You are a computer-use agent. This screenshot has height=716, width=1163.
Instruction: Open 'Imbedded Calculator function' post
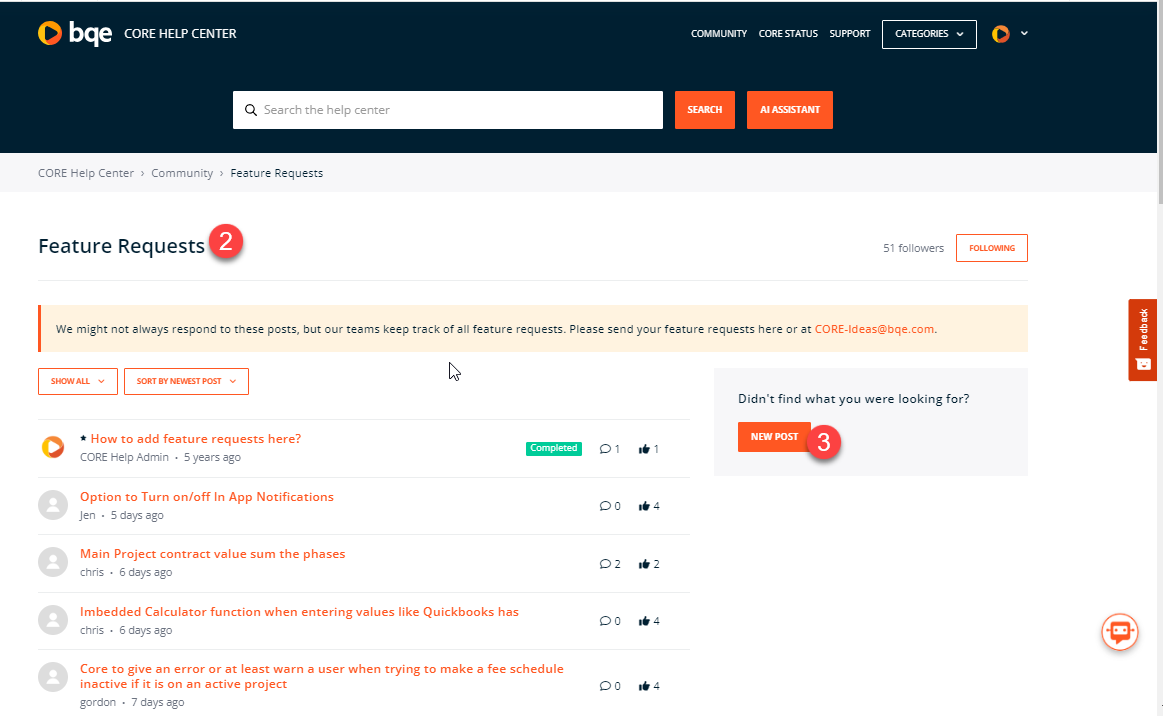click(300, 611)
